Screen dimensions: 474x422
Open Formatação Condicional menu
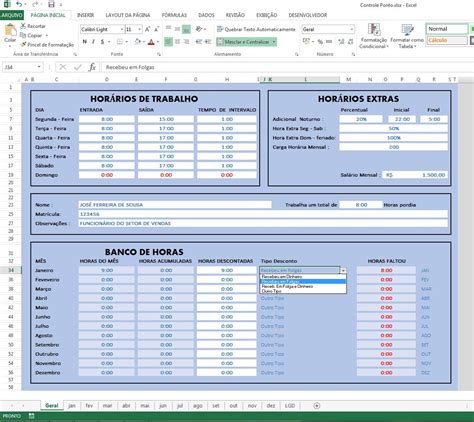click(x=374, y=36)
